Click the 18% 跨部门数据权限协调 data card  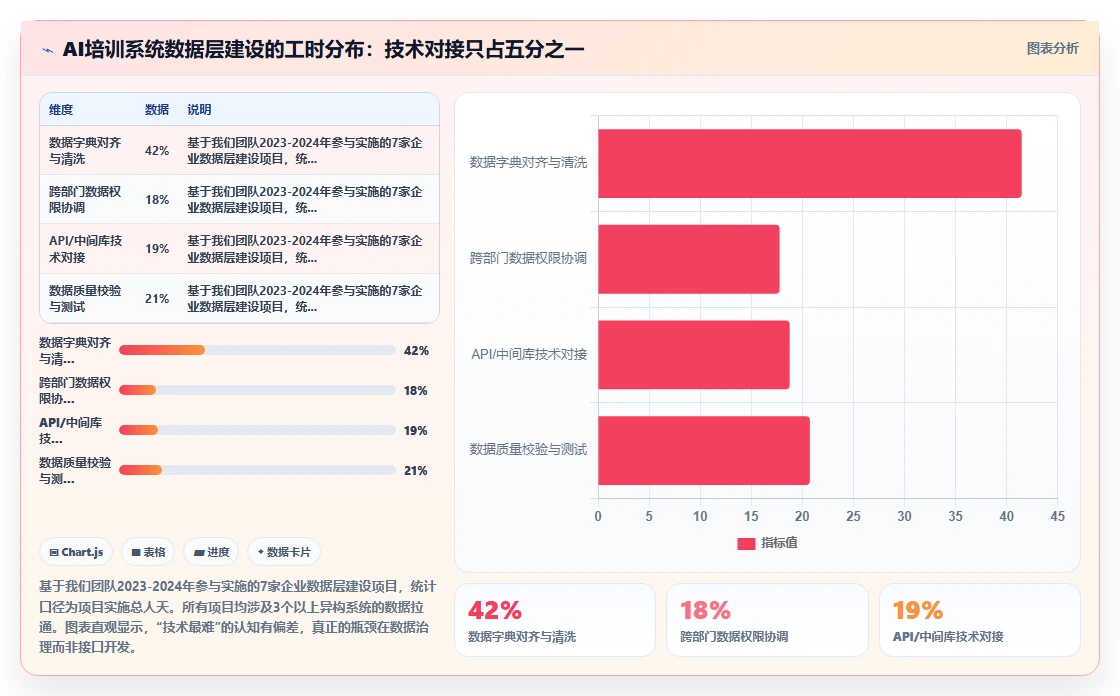pyautogui.click(x=767, y=620)
